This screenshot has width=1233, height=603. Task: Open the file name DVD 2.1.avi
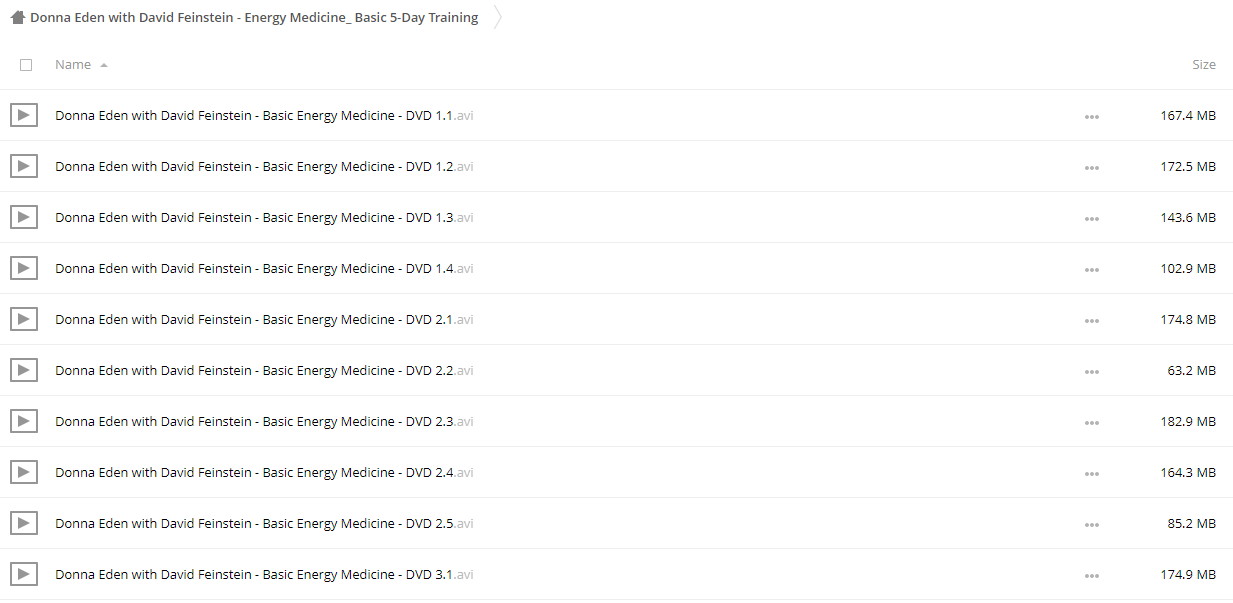pos(264,319)
